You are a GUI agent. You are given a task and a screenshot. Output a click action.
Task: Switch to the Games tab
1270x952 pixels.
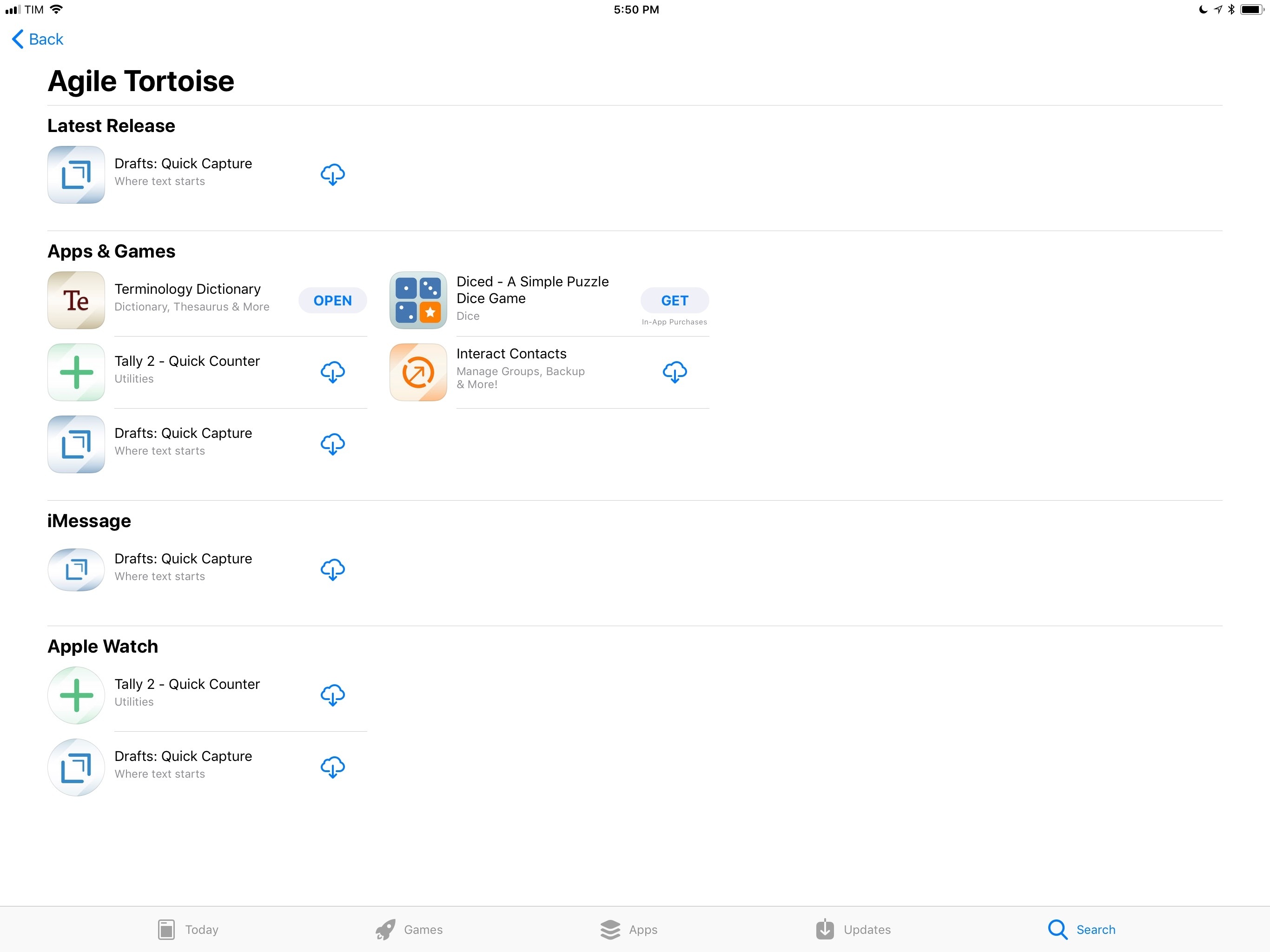pos(409,930)
